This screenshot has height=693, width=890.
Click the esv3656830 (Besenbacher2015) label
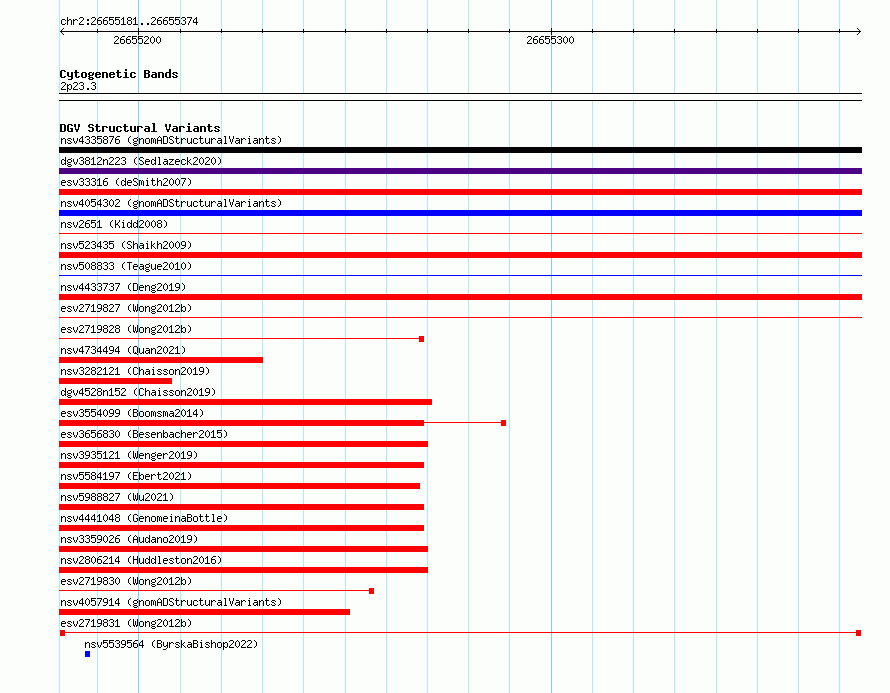click(144, 434)
